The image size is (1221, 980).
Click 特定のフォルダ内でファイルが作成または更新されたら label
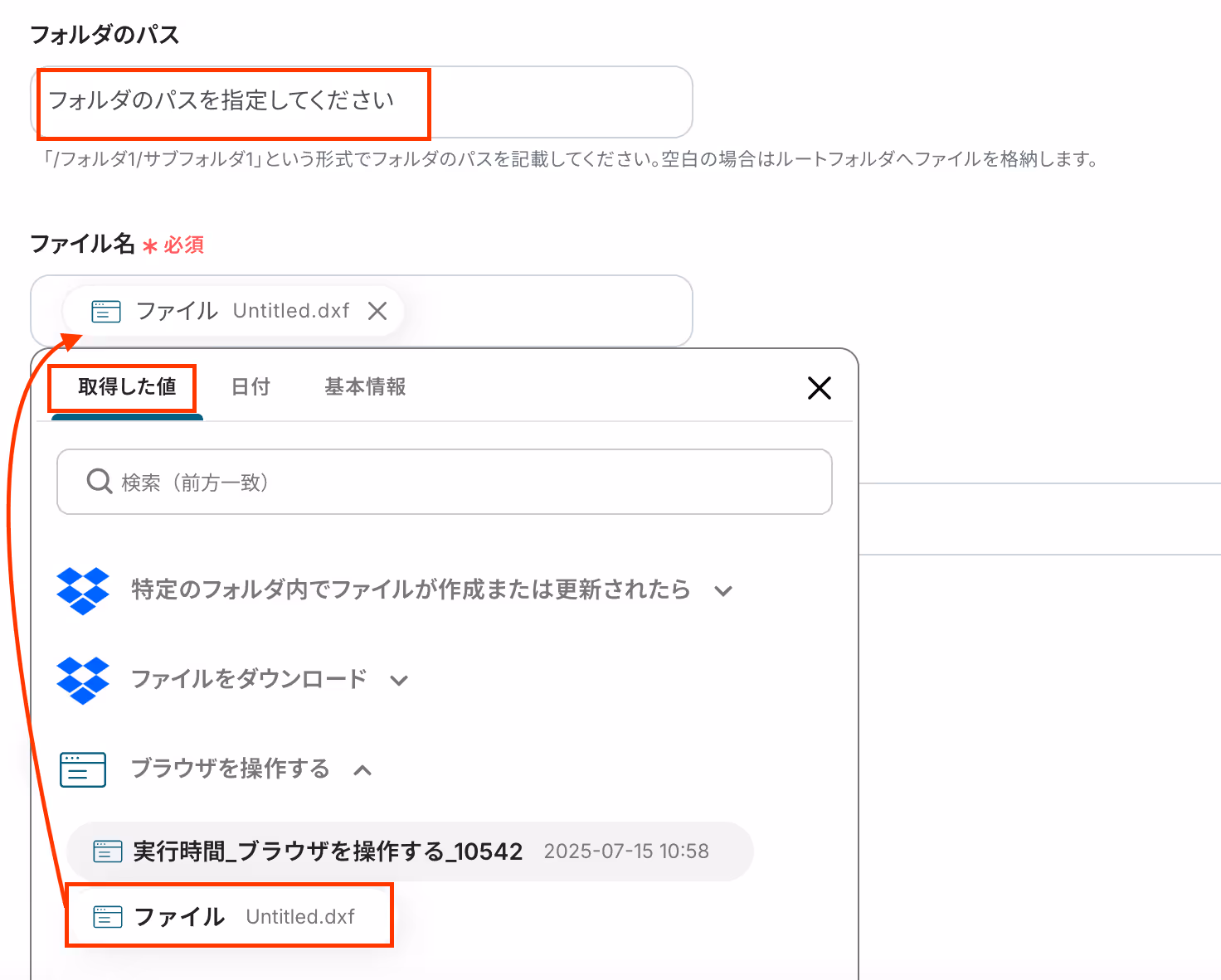pyautogui.click(x=411, y=589)
